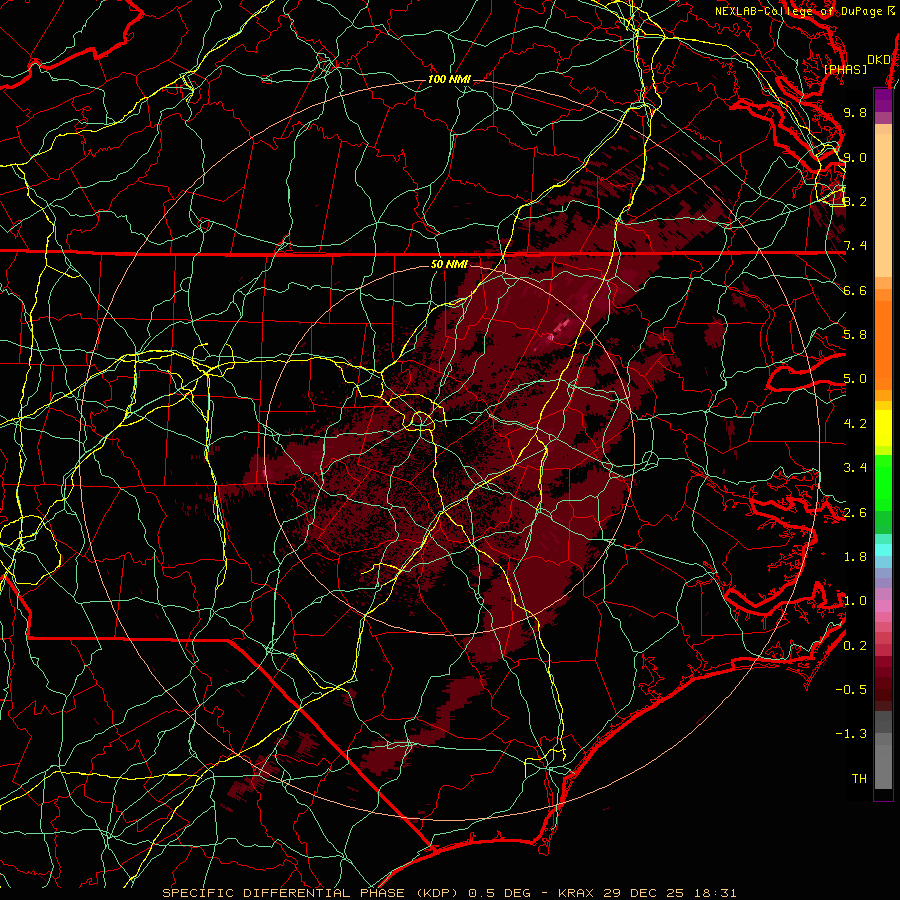Pick the bright yellow segment of the color bar
Viewport: 900px width, 900px height.
[883, 428]
